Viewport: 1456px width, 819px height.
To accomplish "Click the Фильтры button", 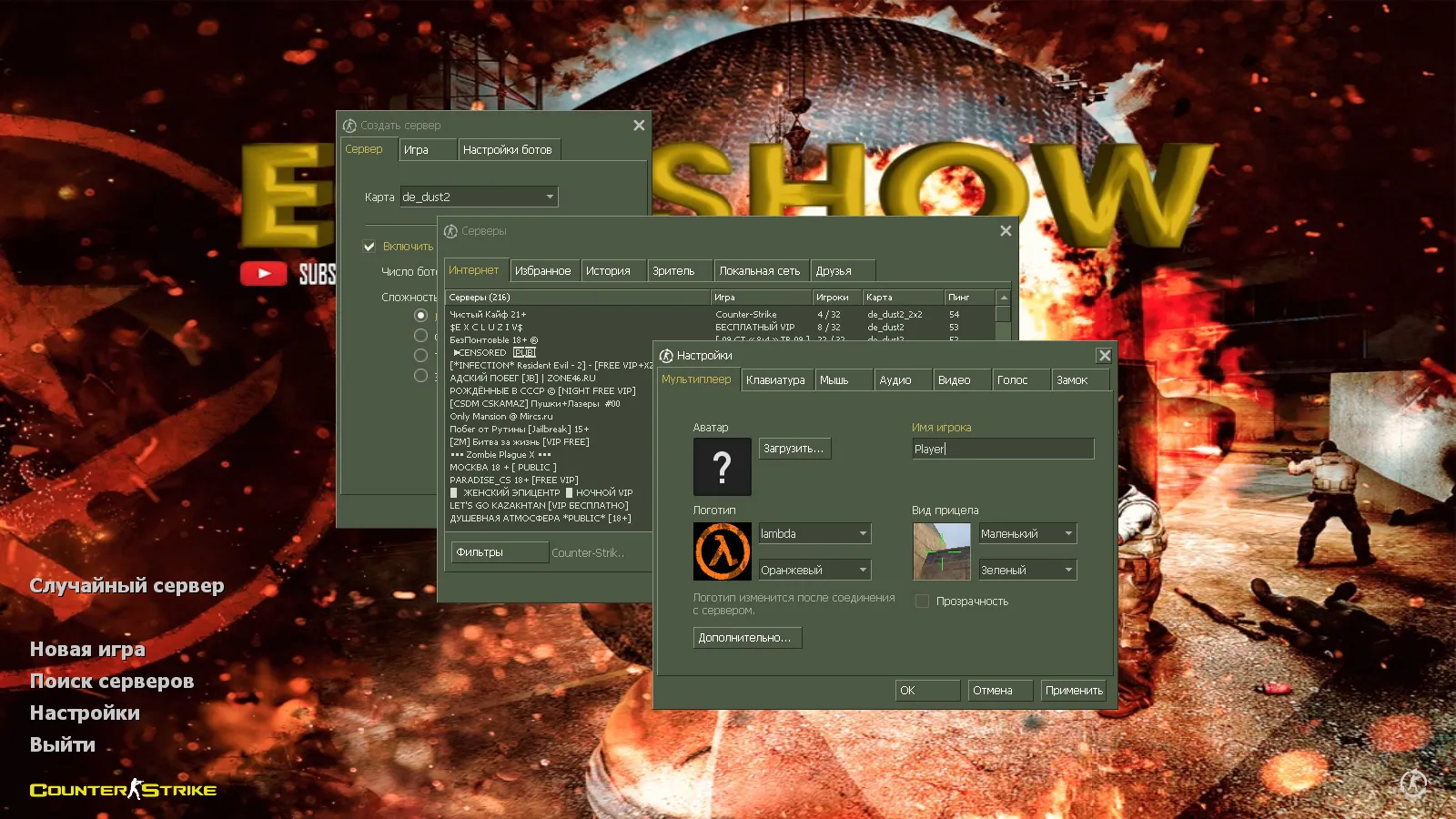I will (x=499, y=551).
